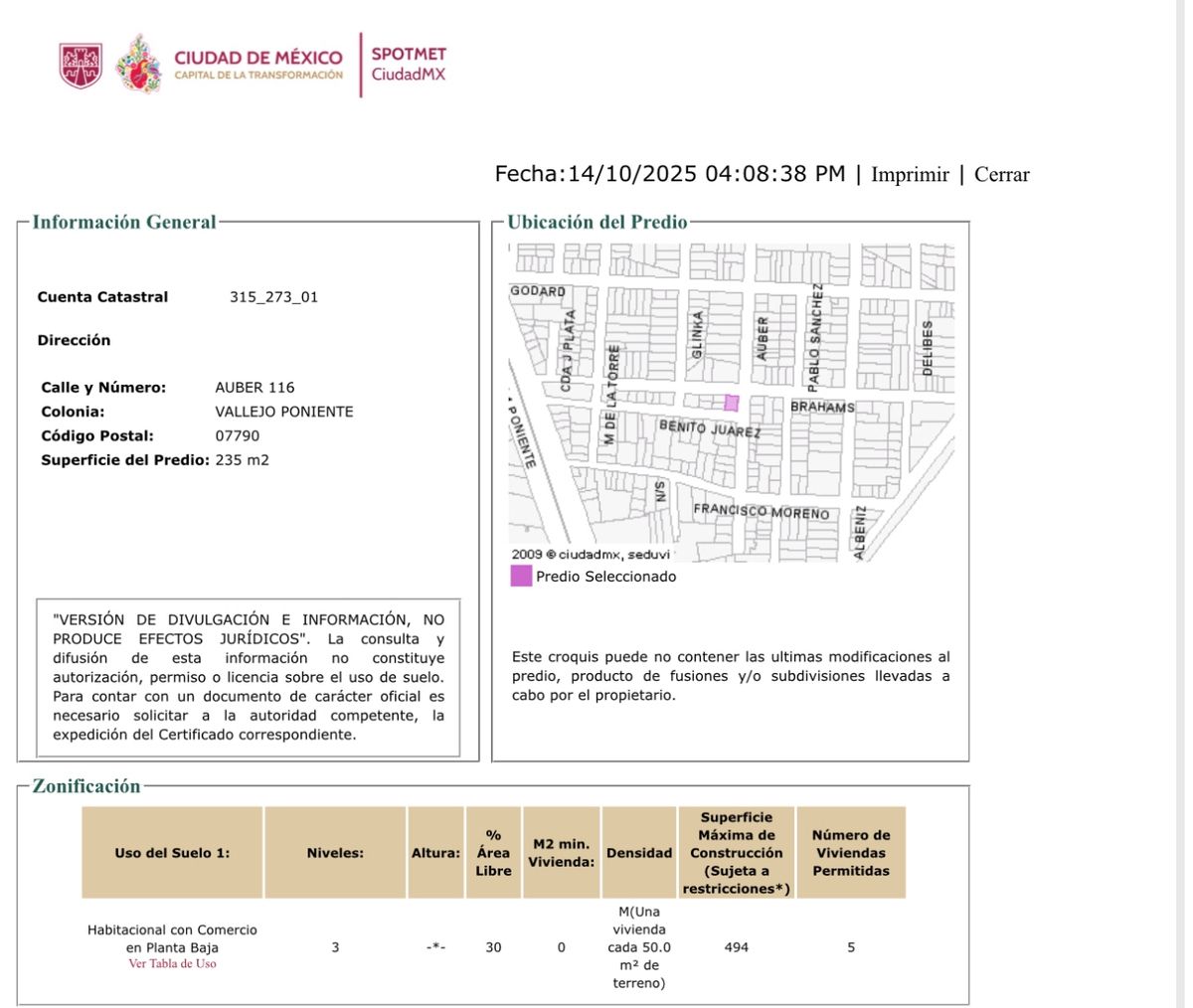The height and width of the screenshot is (1008, 1193).
Task: Click the highlighted pink parcel on map
Action: [x=731, y=403]
